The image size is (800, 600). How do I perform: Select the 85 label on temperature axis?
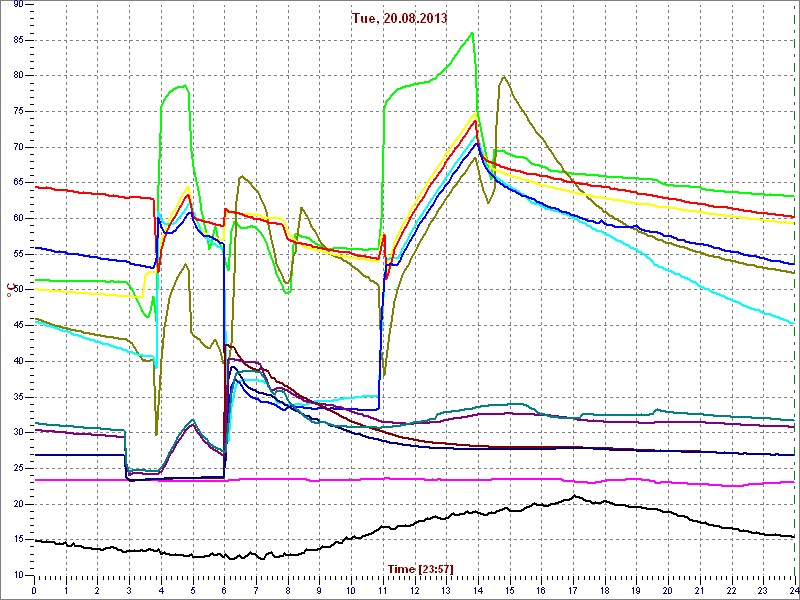tap(18, 40)
